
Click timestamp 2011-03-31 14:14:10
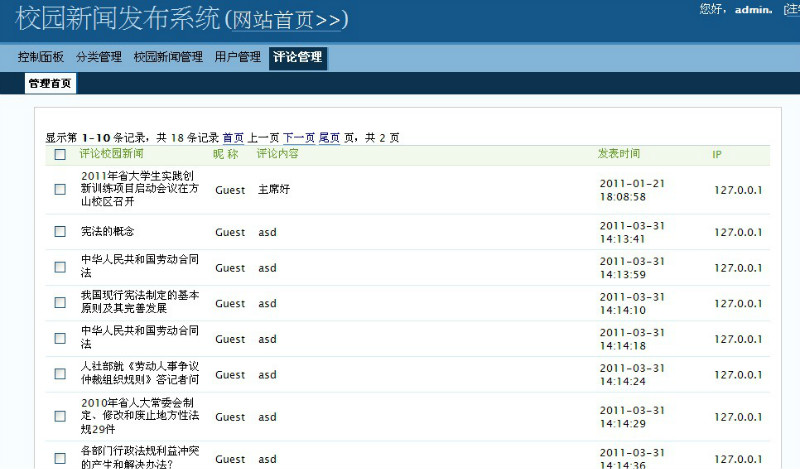(632, 304)
